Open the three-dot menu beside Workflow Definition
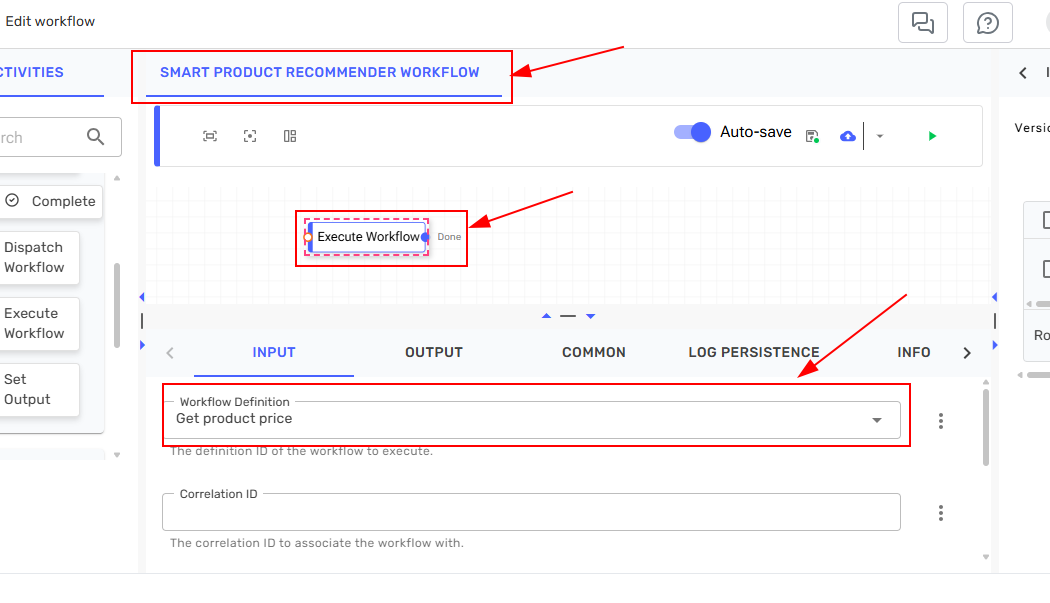This screenshot has width=1050, height=603. (941, 421)
